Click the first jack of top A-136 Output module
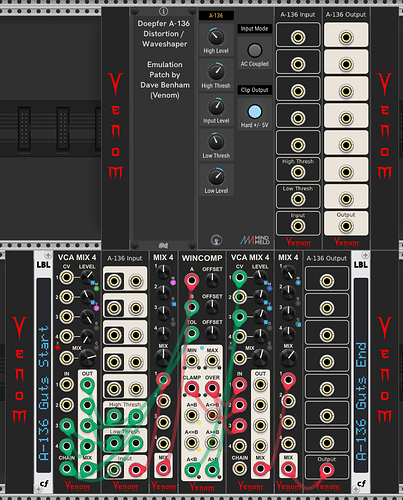This screenshot has width=403, height=500. point(346,37)
